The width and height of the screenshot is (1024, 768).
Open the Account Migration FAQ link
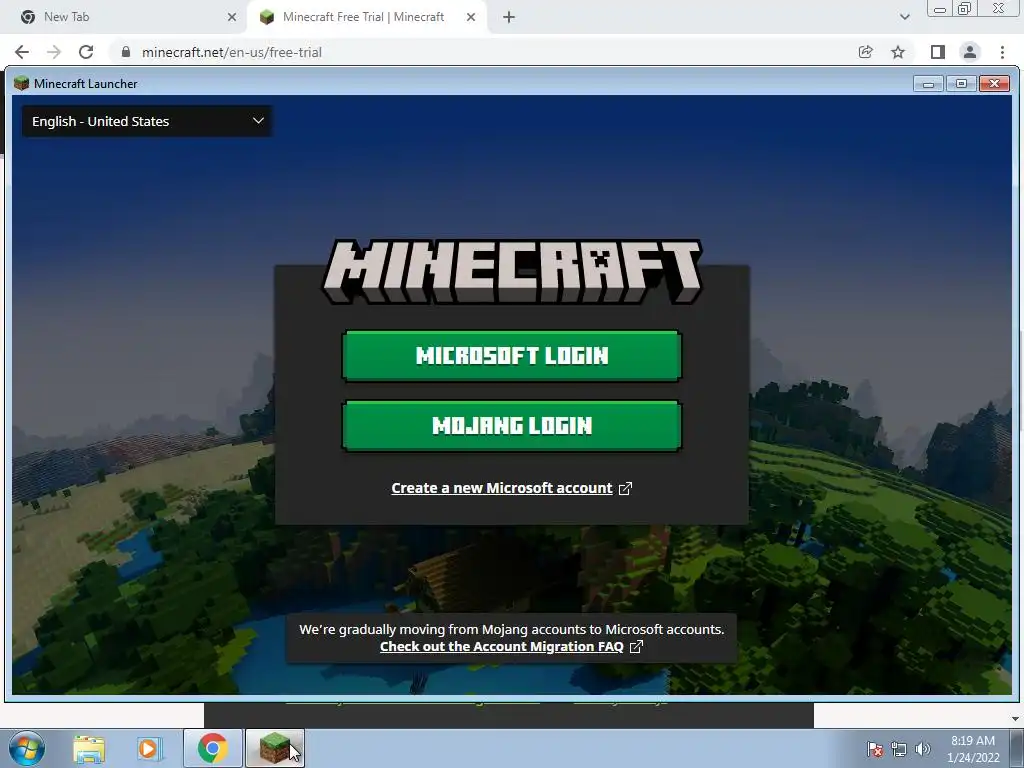pyautogui.click(x=502, y=647)
